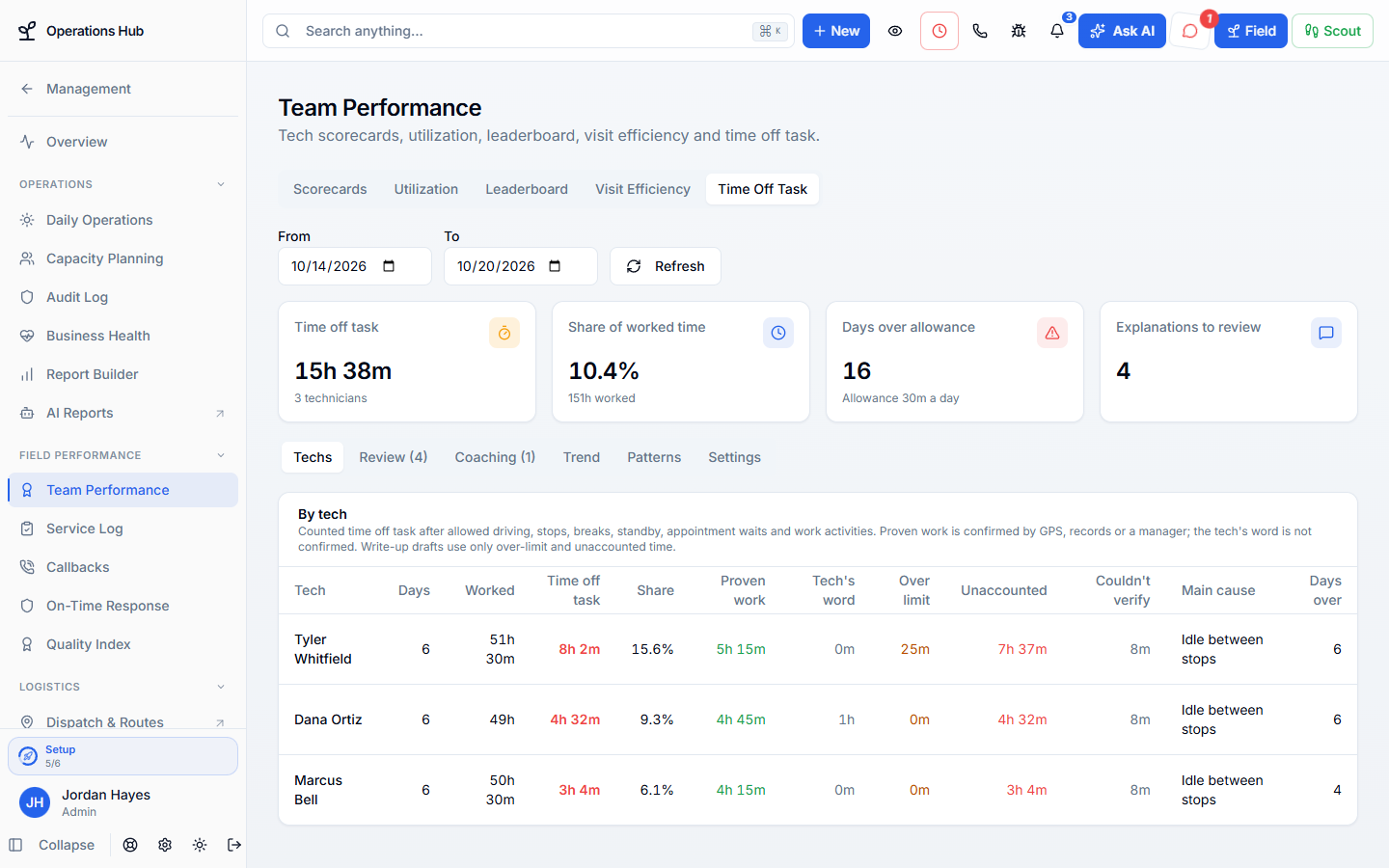Switch to the Utilization tab
The height and width of the screenshot is (868, 1389).
pos(426,189)
